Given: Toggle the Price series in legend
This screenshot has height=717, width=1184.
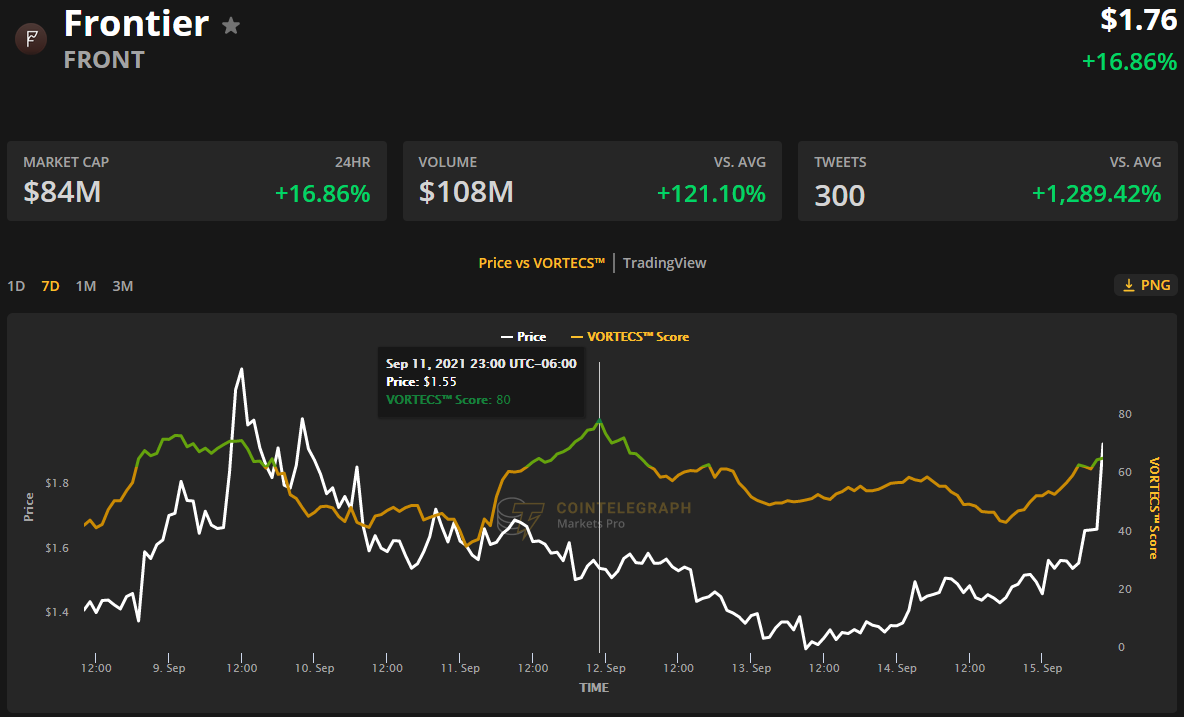Looking at the screenshot, I should click(x=523, y=337).
